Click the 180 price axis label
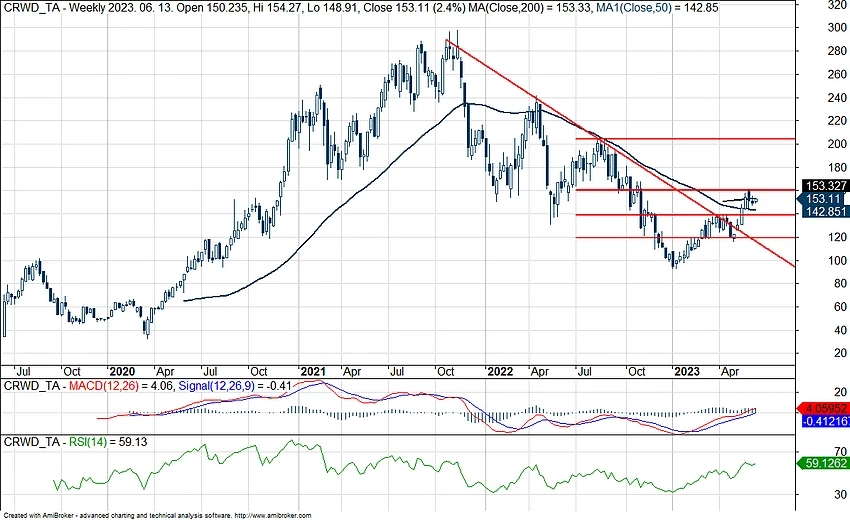Viewport: 850px width, 520px height. [838, 168]
